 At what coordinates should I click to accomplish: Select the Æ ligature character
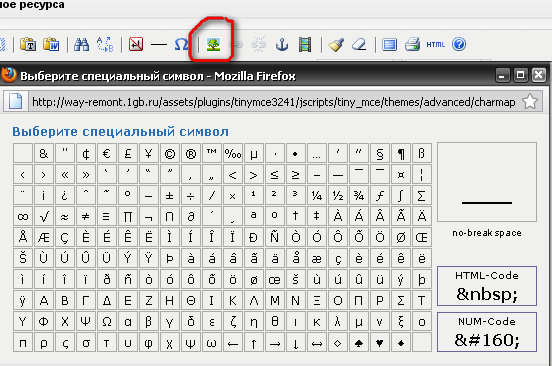click(x=44, y=237)
